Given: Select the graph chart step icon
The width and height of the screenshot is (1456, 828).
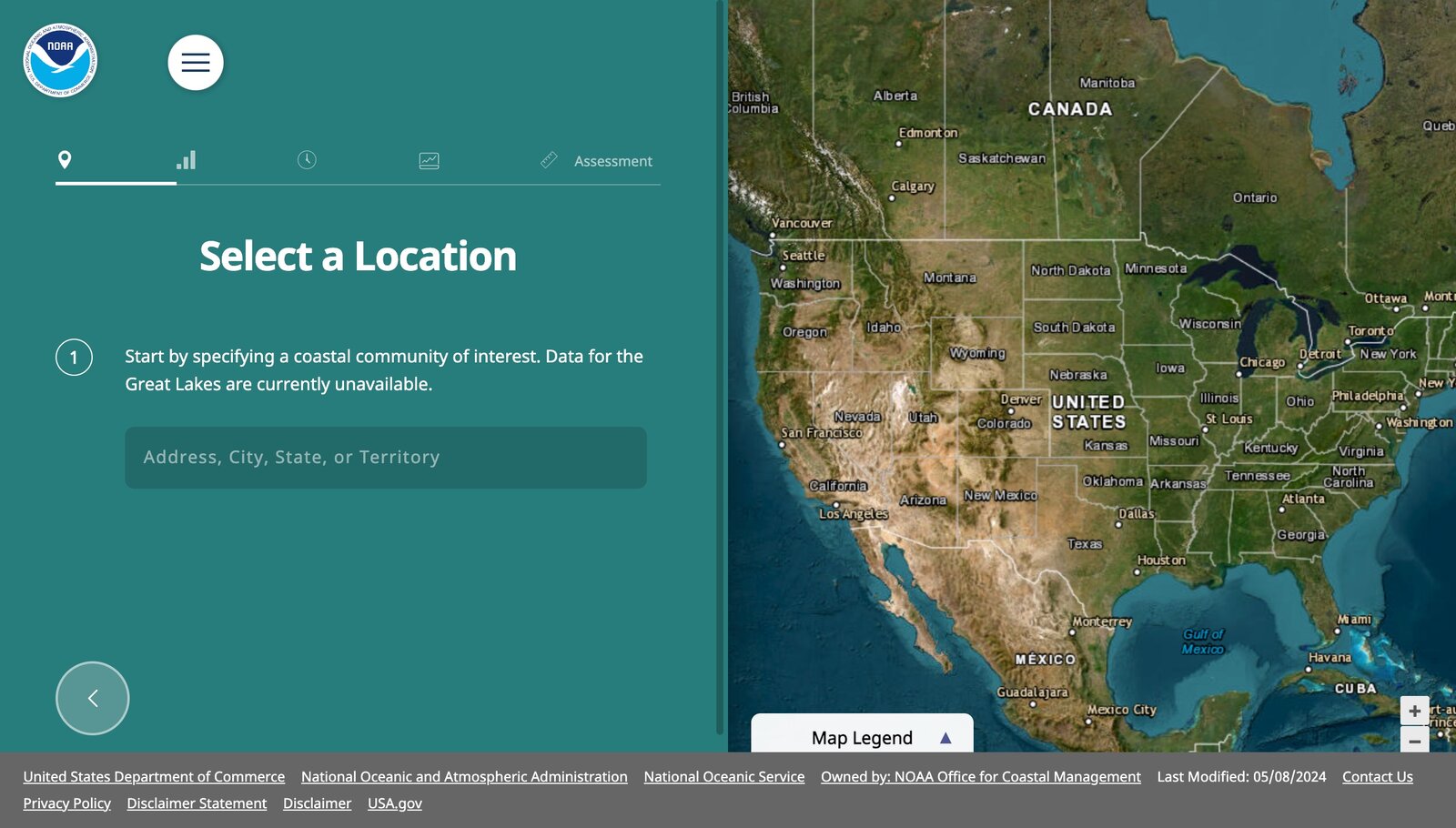Looking at the screenshot, I should click(x=428, y=160).
